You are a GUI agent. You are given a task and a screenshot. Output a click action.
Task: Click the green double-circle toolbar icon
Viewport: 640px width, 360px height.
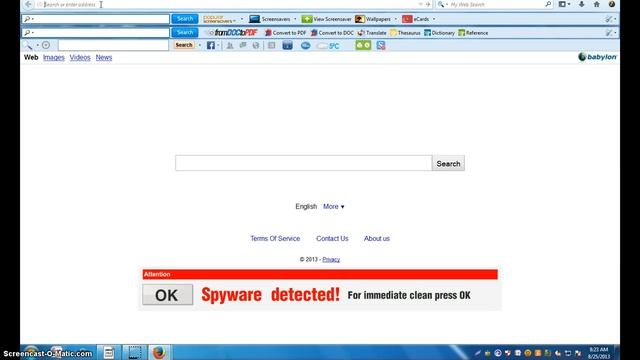363,45
